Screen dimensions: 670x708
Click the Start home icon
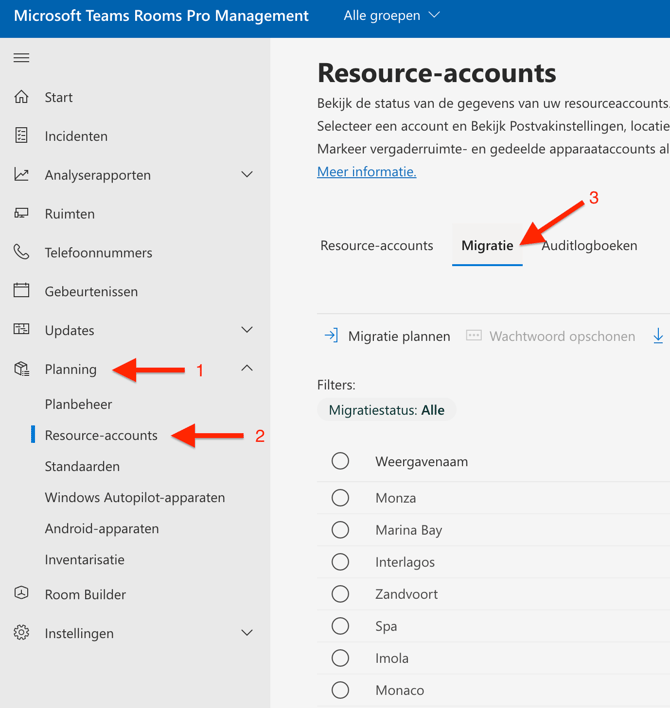tap(21, 97)
